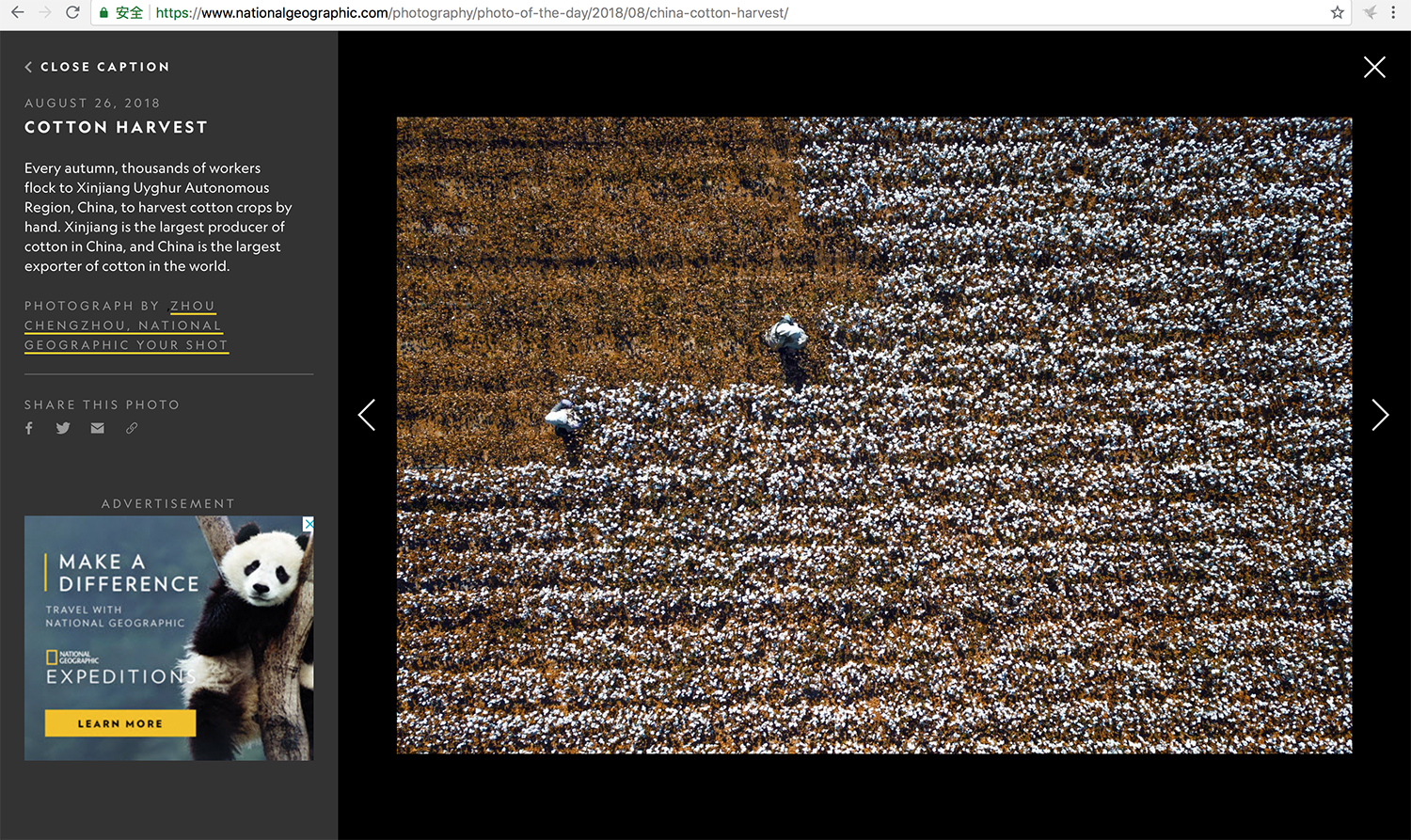The height and width of the screenshot is (840, 1411).
Task: Reload the current page
Action: [x=72, y=12]
